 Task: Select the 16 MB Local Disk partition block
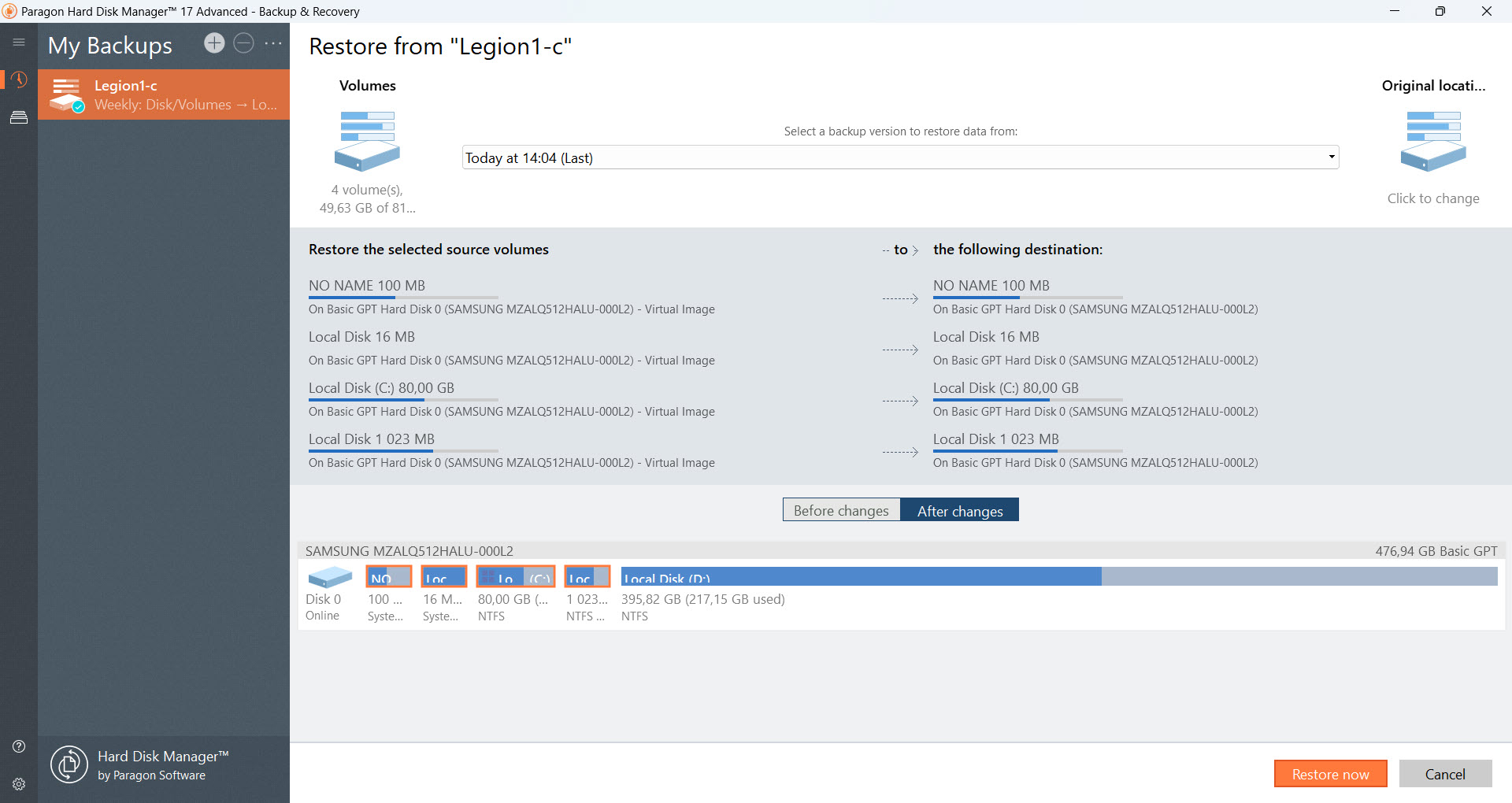(x=444, y=577)
